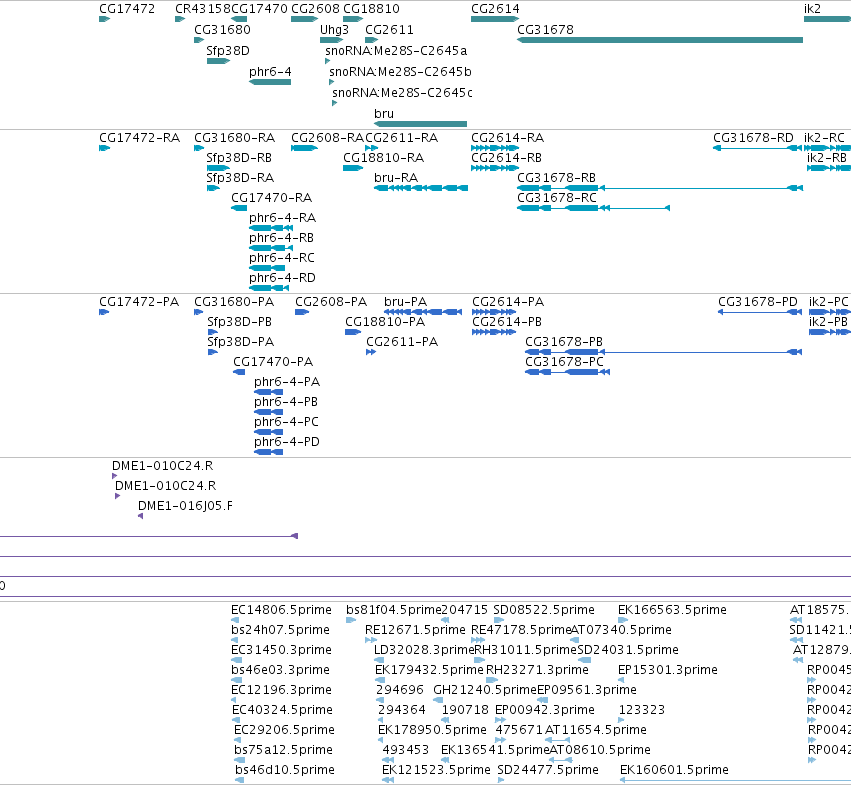Click the phr6-4 gene bar glyph
This screenshot has height=785, width=851.
[x=270, y=82]
